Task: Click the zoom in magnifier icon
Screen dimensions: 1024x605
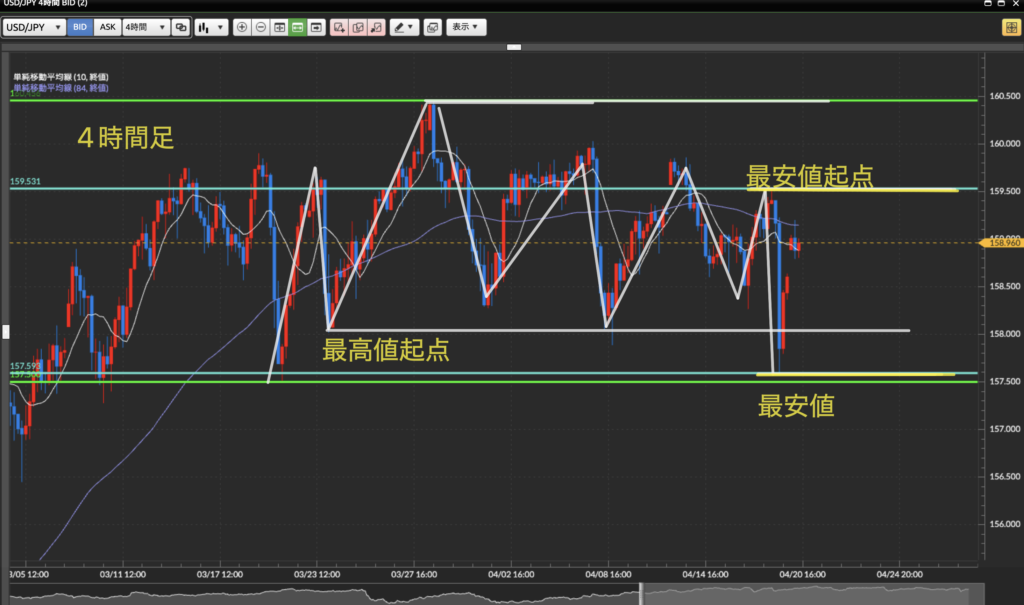Action: [x=242, y=27]
